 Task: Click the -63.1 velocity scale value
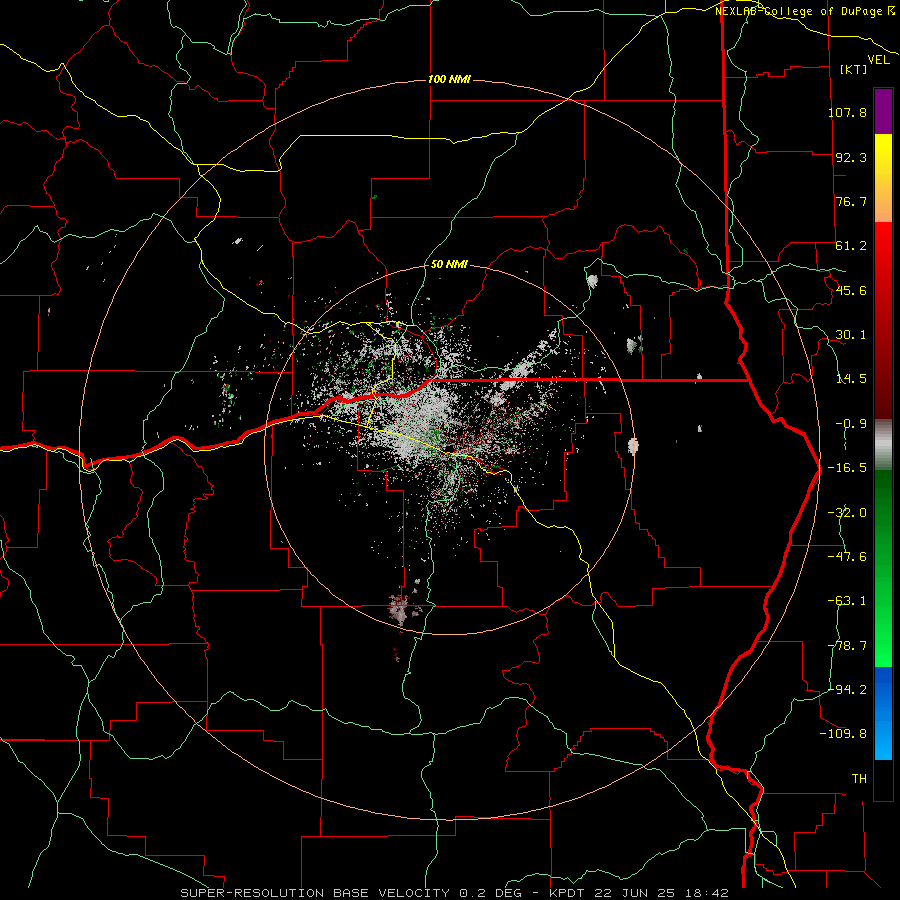coord(847,601)
